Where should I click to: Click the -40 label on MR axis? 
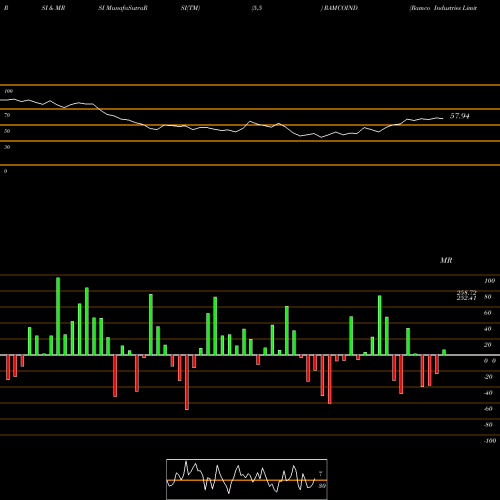[488, 393]
